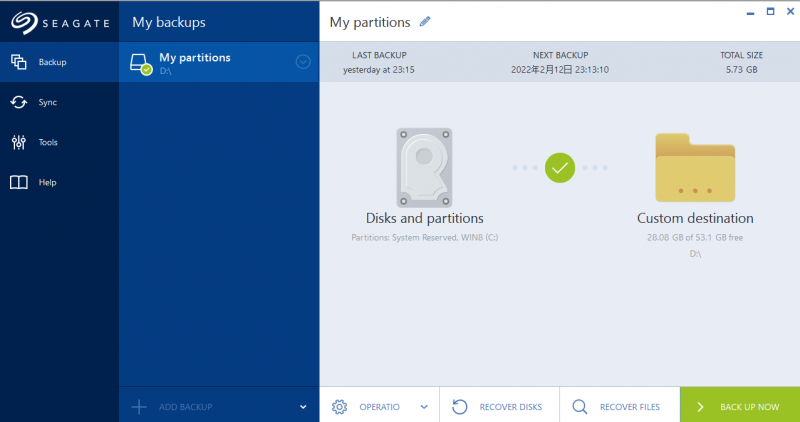800x422 pixels.
Task: Click the '28.08 GB of 53.1 GB free' text
Action: coord(695,237)
